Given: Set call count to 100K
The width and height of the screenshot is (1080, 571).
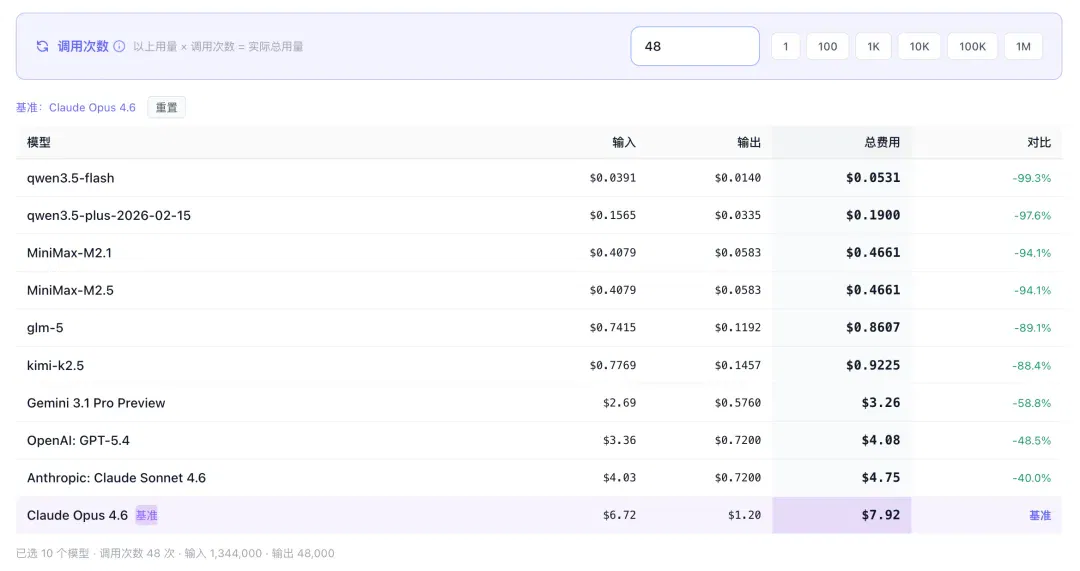Looking at the screenshot, I should pyautogui.click(x=972, y=46).
